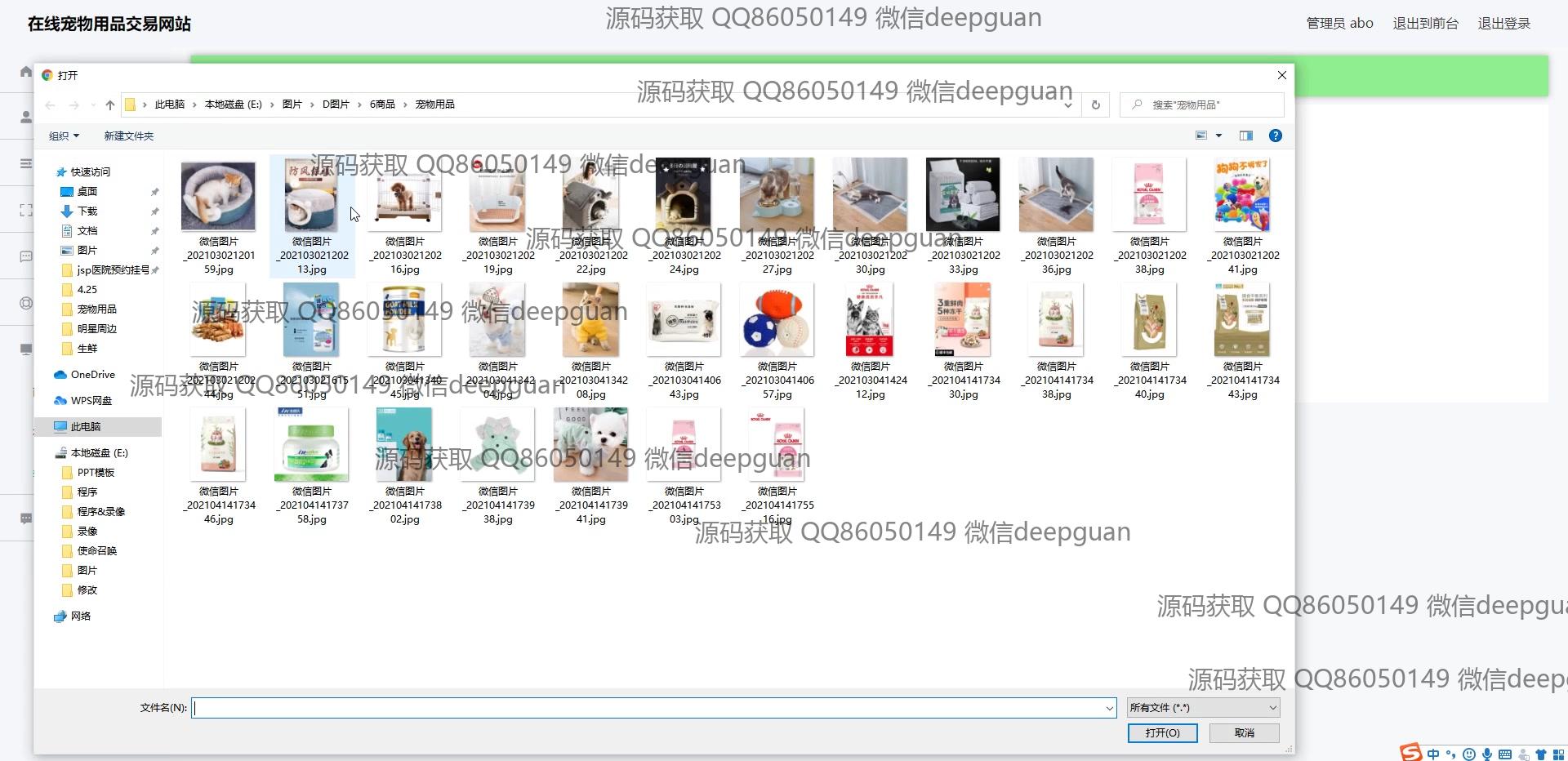Viewport: 1568px width, 761px height.
Task: Select the cat bed thumbnail 微信图片_20210302120159.jpg
Action: 218,197
